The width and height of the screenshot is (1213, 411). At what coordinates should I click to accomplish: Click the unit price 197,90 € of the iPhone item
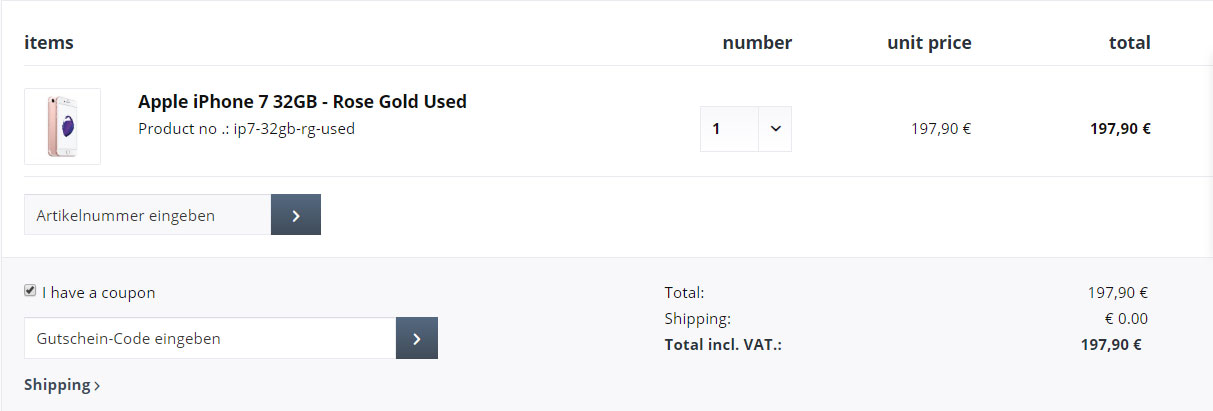tap(941, 129)
